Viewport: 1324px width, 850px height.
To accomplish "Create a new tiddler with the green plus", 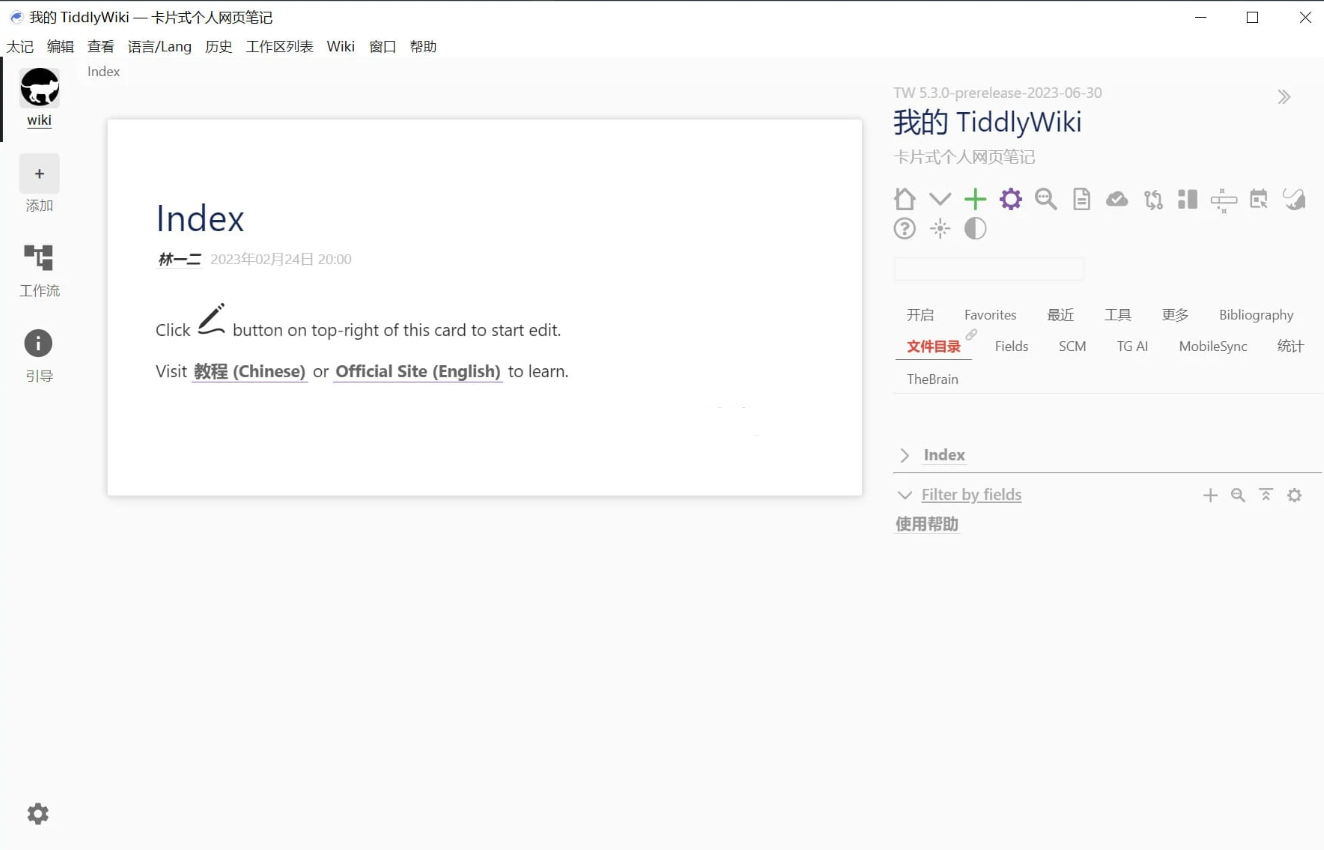I will 975,198.
